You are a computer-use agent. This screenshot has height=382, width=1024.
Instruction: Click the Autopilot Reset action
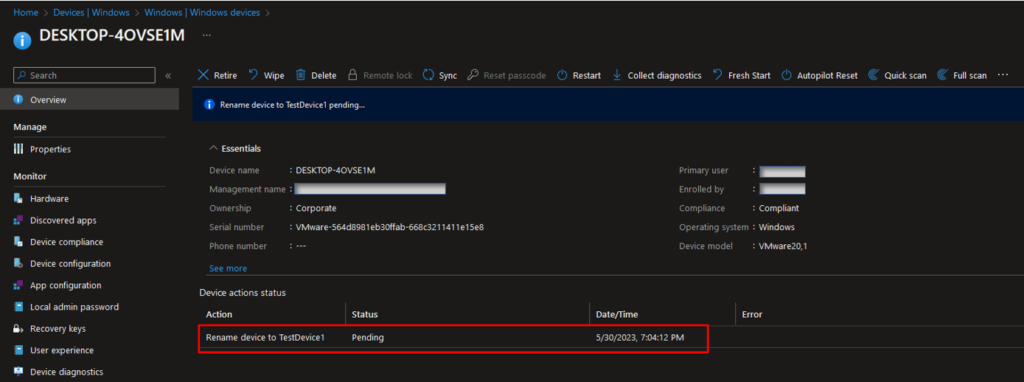tap(820, 75)
